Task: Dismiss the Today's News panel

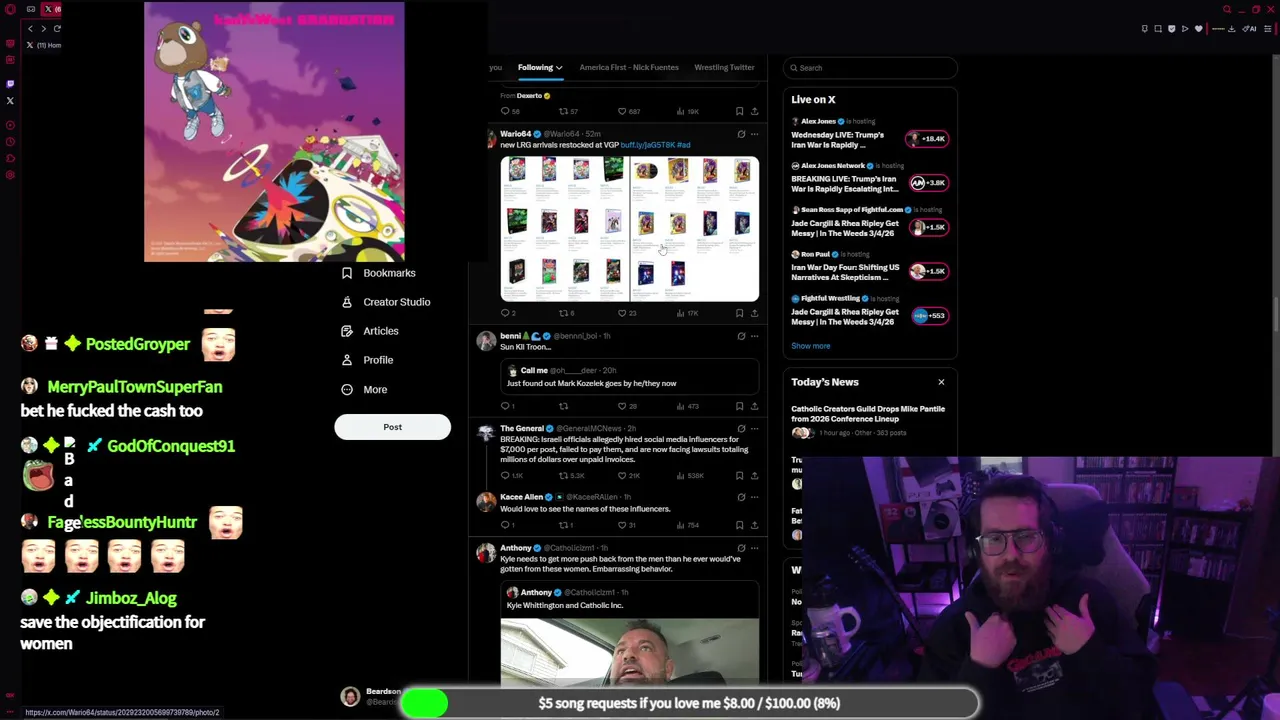Action: pyautogui.click(x=941, y=382)
